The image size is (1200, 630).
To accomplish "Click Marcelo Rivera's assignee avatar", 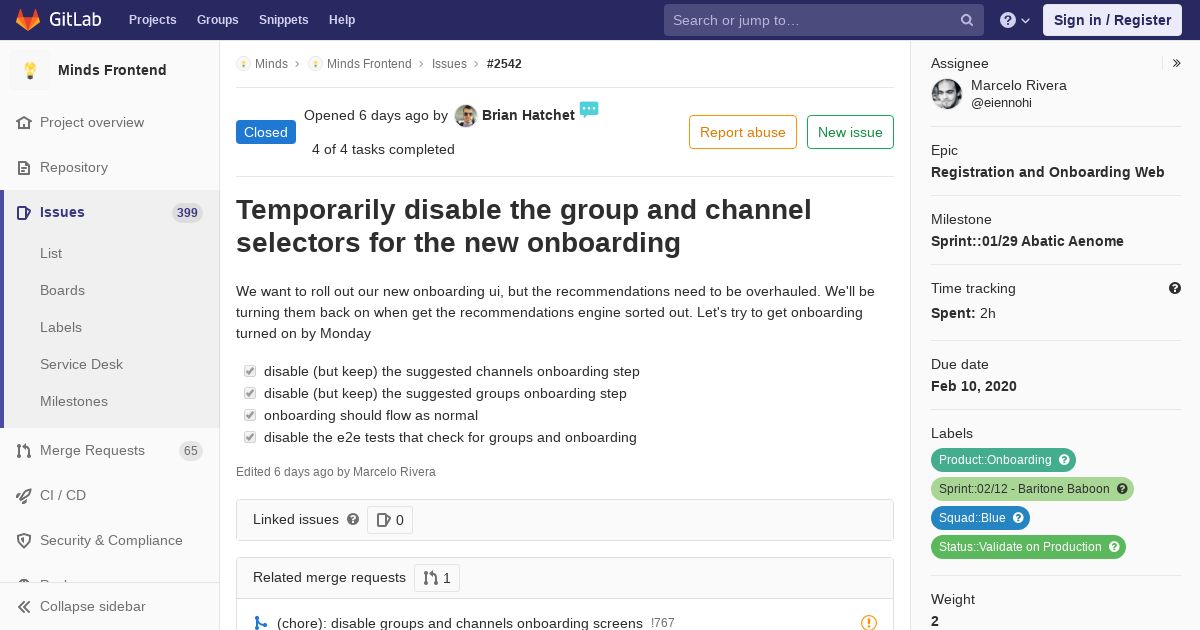I will (x=947, y=94).
